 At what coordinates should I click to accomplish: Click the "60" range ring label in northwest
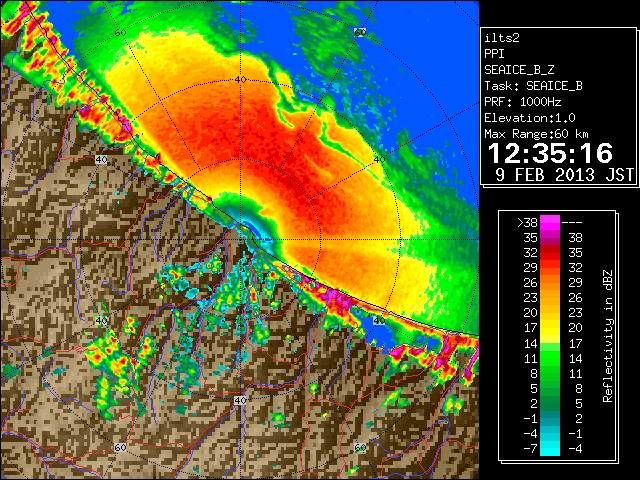[120, 33]
